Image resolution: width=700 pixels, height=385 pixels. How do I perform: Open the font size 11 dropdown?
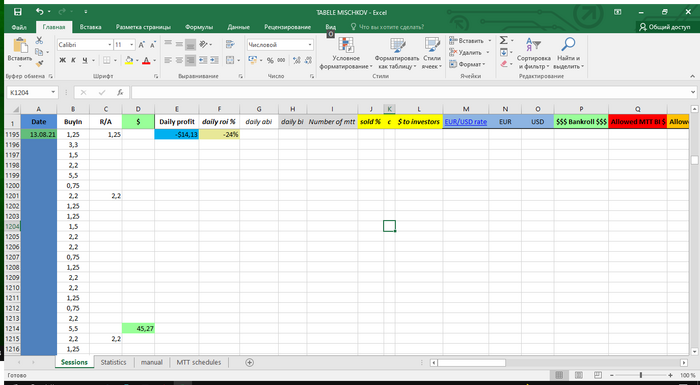coord(132,45)
